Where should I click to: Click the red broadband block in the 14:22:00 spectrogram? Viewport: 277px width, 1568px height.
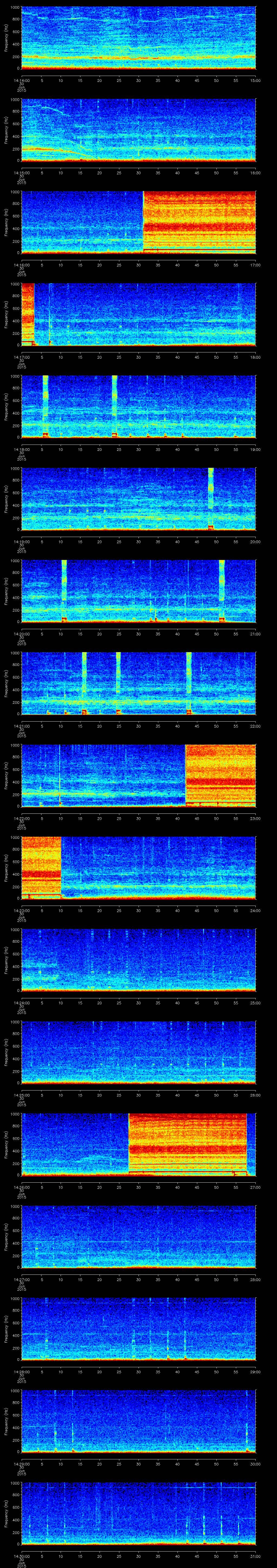220,774
